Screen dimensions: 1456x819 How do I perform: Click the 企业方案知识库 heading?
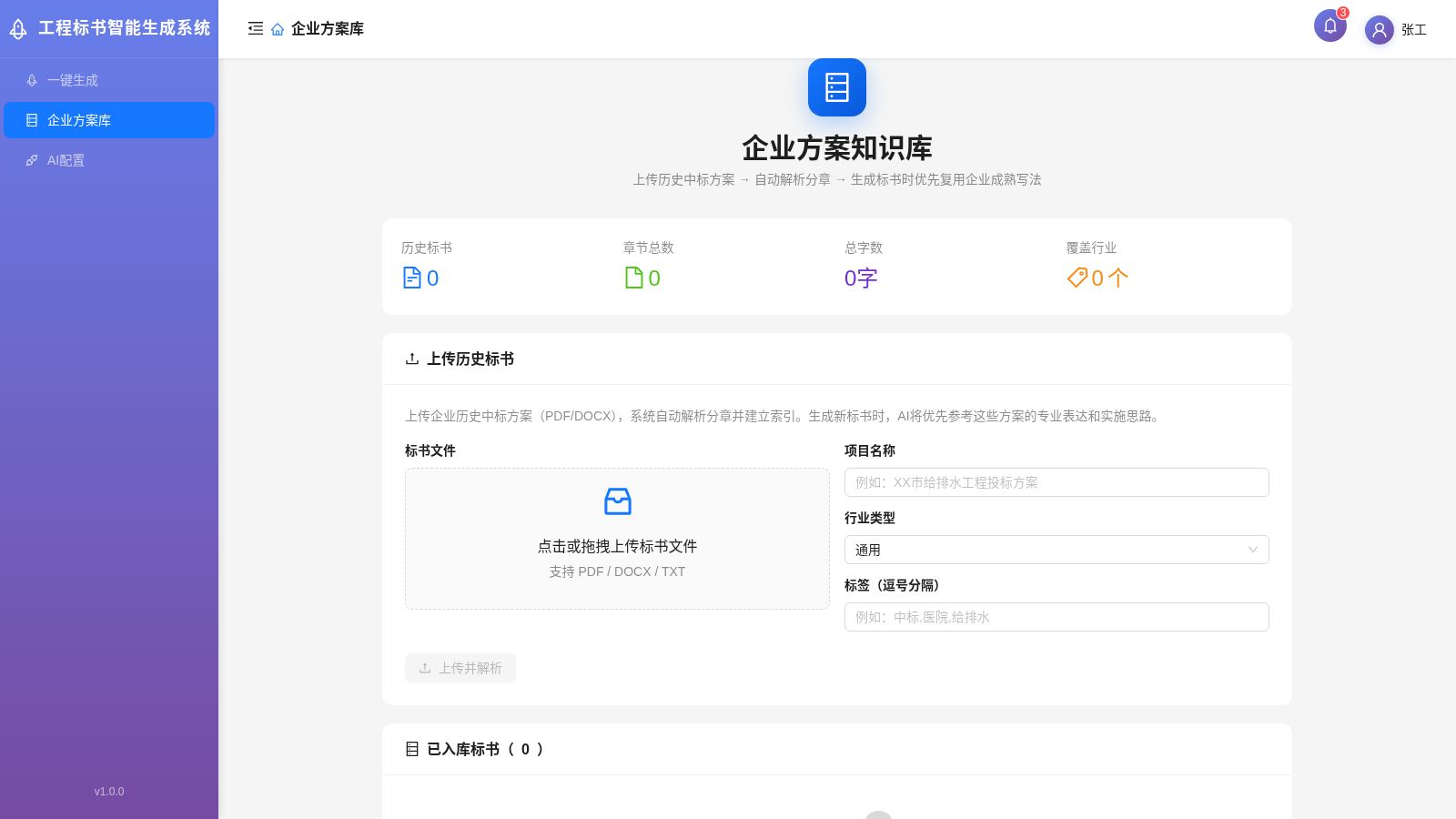coord(837,147)
